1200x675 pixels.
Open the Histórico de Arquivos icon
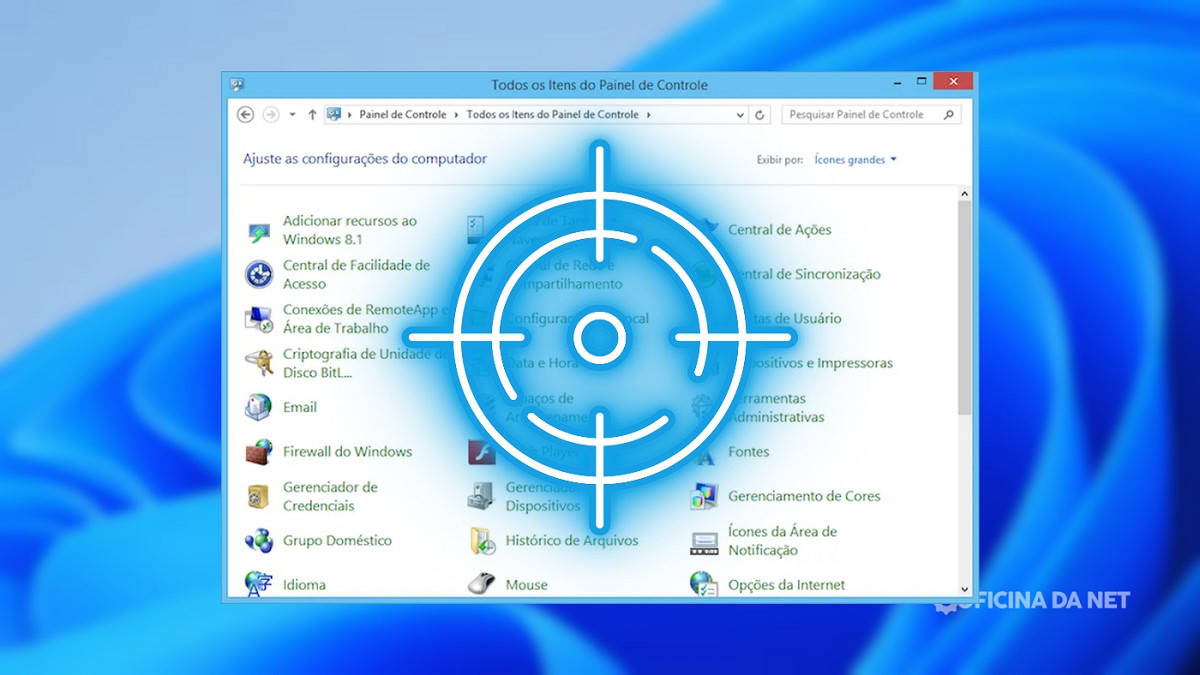point(482,541)
